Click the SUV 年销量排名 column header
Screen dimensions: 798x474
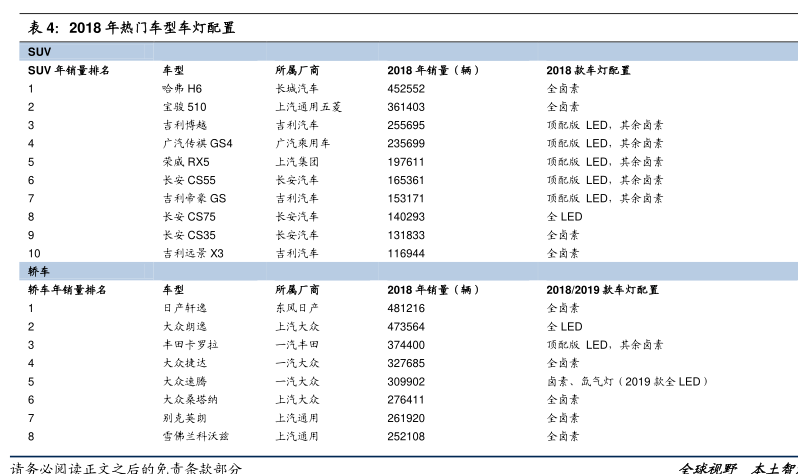tap(68, 70)
